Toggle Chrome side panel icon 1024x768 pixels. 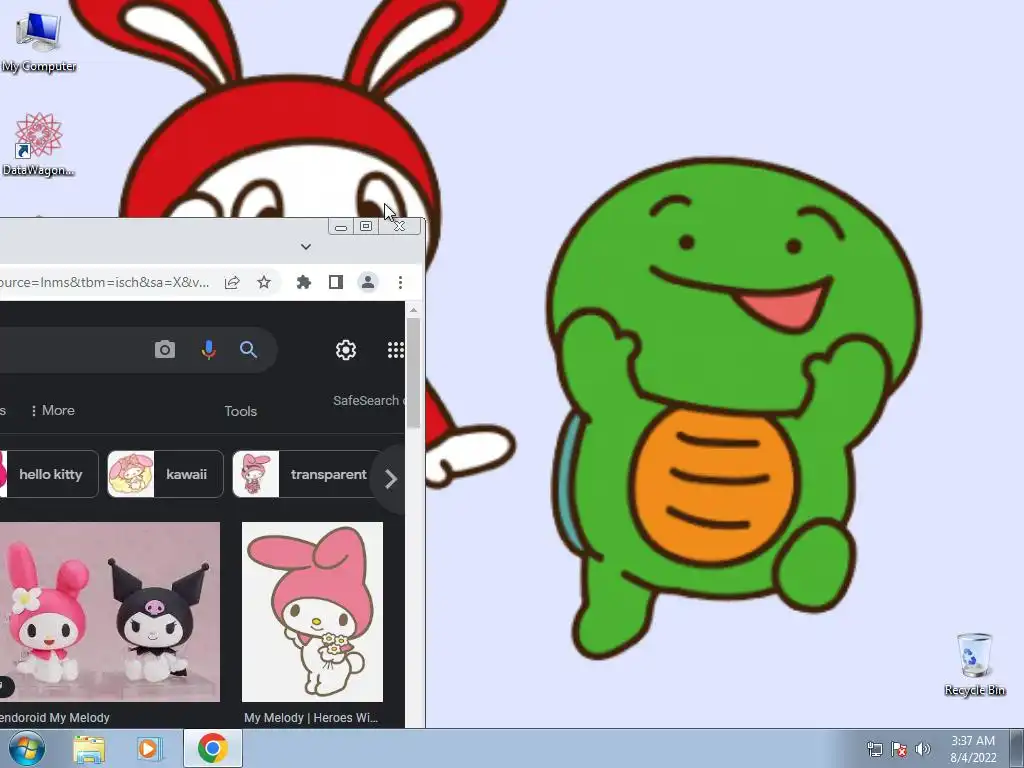pos(336,282)
